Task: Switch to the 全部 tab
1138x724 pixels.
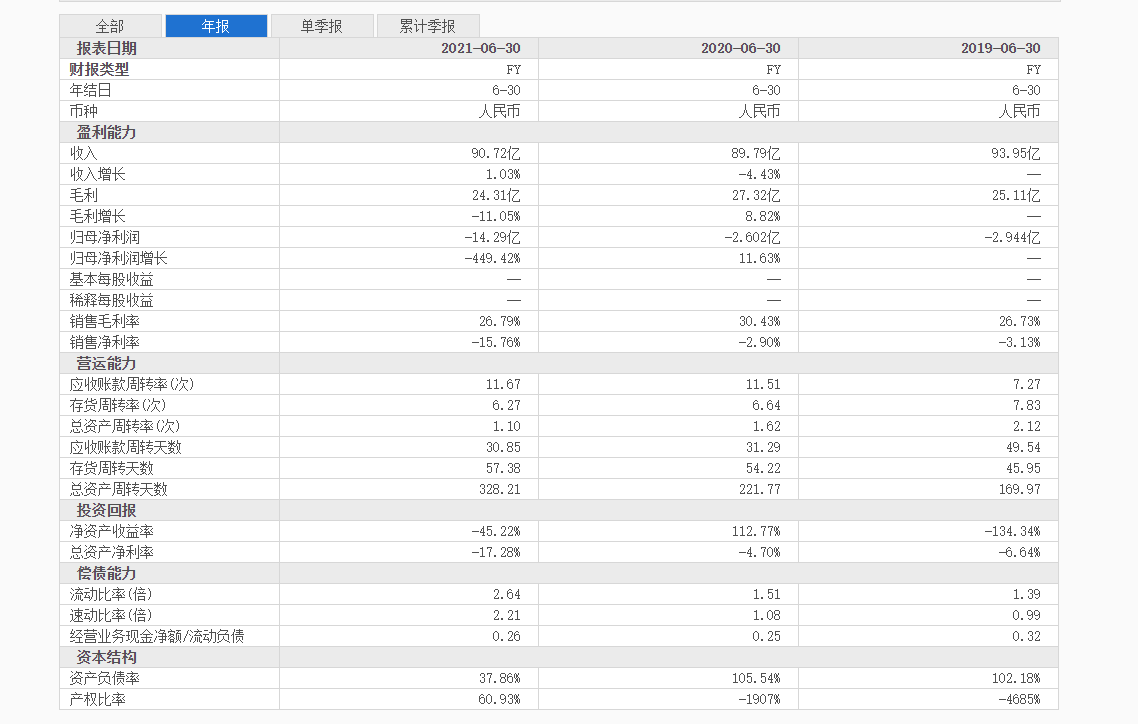Action: tap(110, 26)
